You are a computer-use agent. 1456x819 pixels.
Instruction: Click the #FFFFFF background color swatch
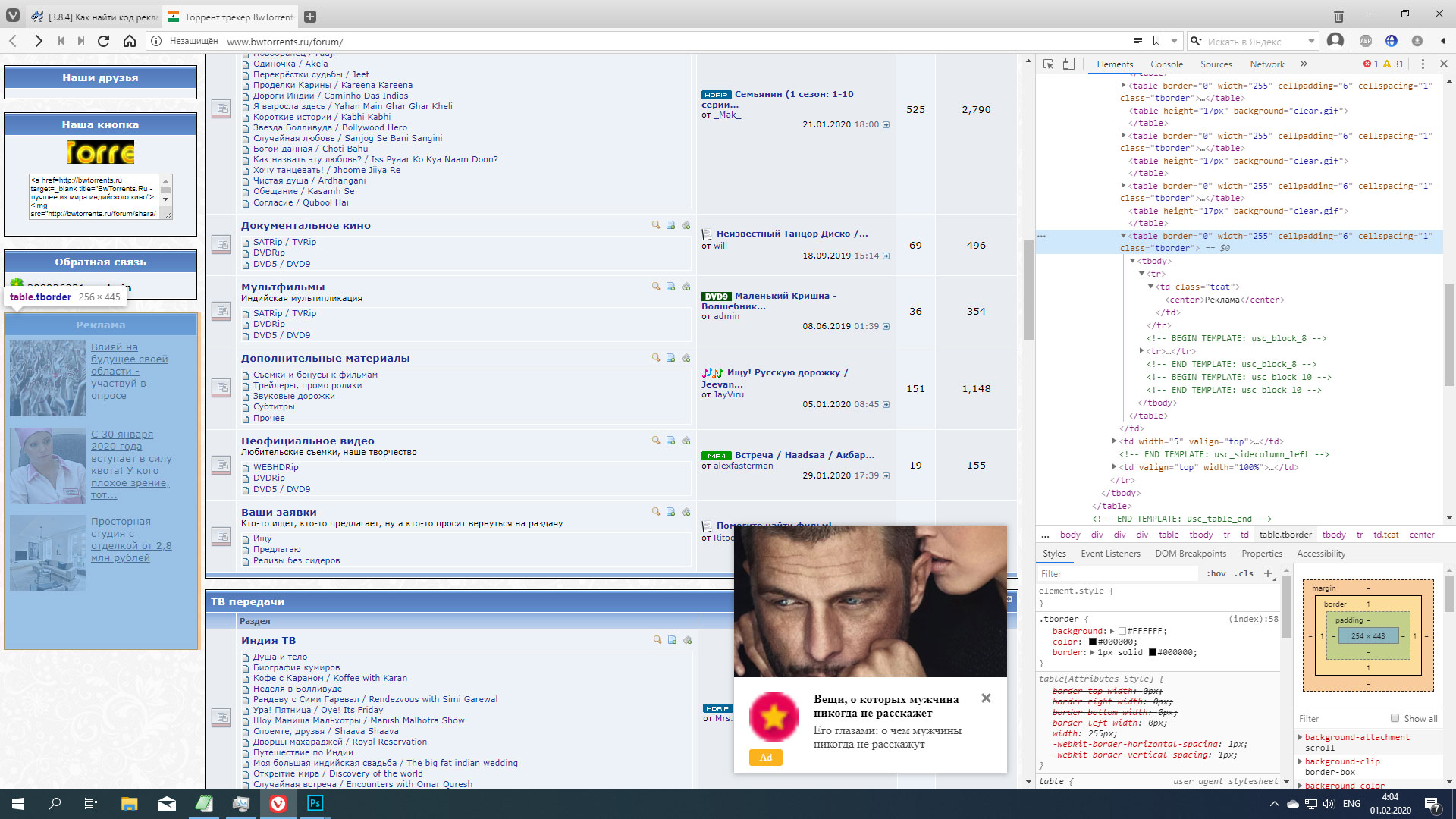click(x=1122, y=631)
